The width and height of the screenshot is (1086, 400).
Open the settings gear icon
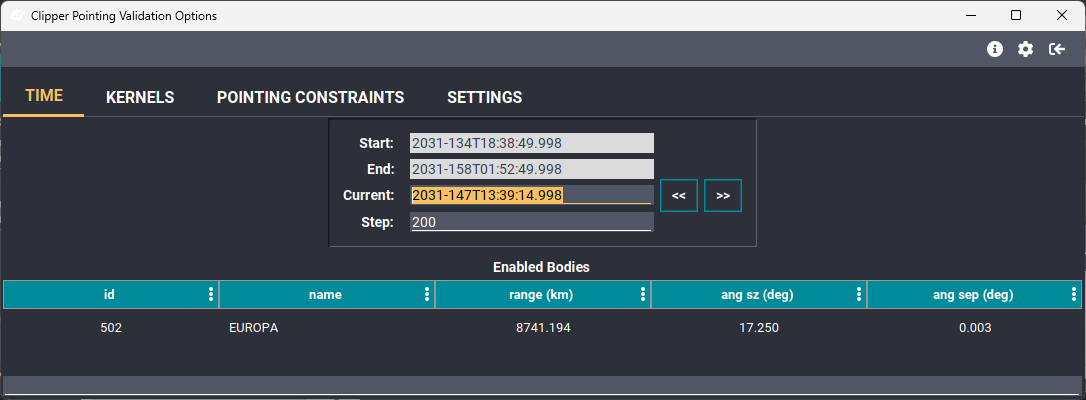coord(1025,49)
